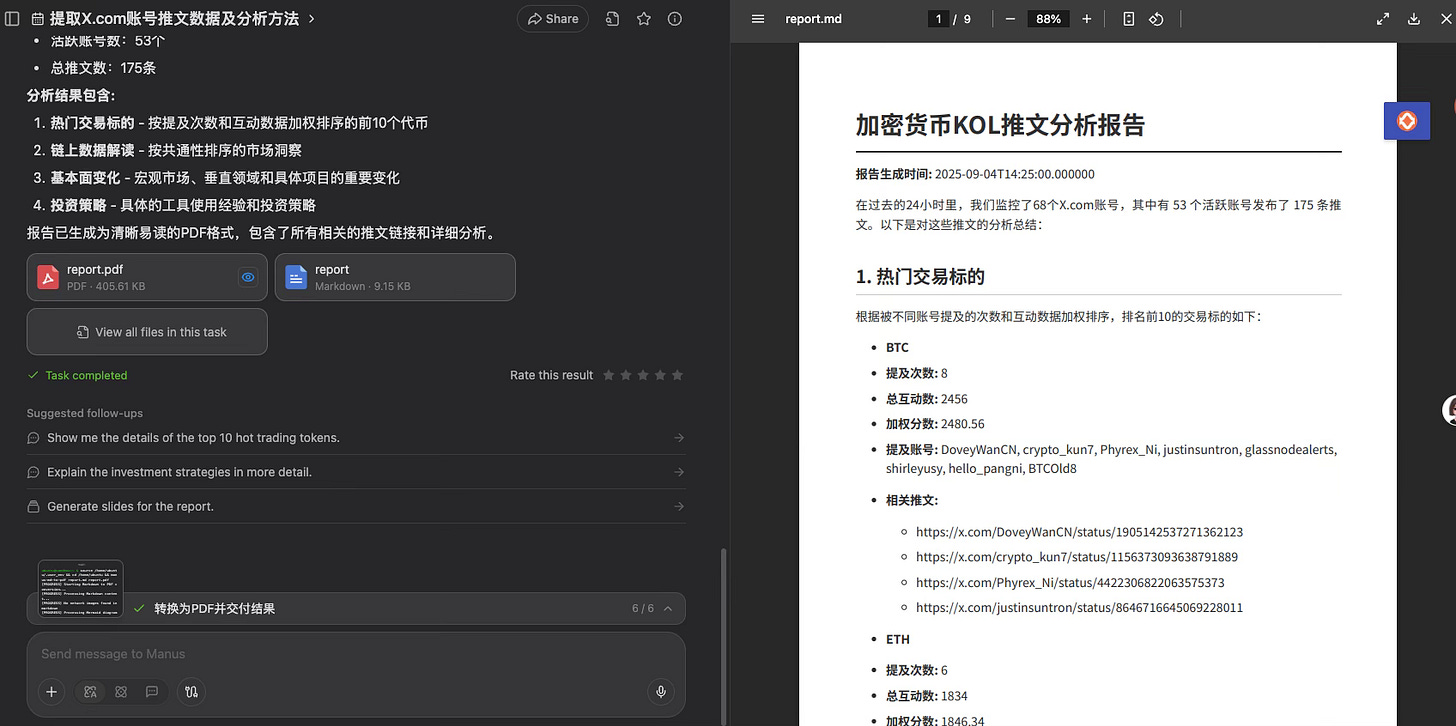Click the Task completed status text
Image resolution: width=1456 pixels, height=726 pixels.
coord(86,375)
